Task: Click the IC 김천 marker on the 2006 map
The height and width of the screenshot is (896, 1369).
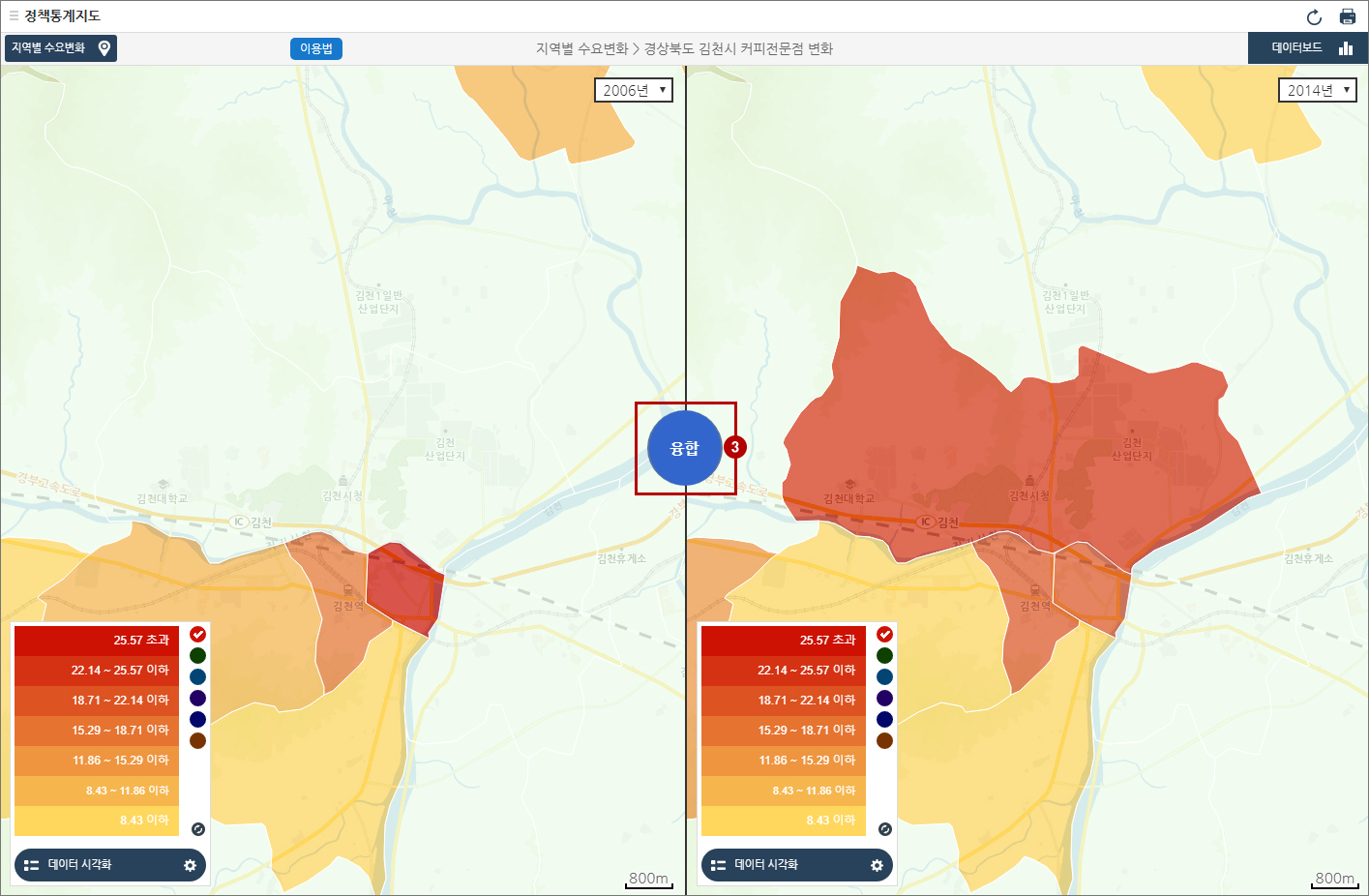Action: (x=252, y=522)
